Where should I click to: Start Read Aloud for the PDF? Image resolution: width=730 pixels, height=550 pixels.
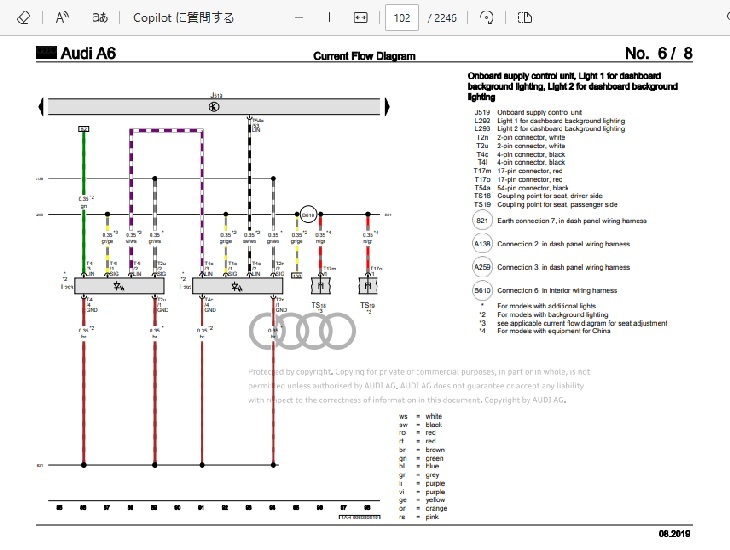pyautogui.click(x=62, y=18)
